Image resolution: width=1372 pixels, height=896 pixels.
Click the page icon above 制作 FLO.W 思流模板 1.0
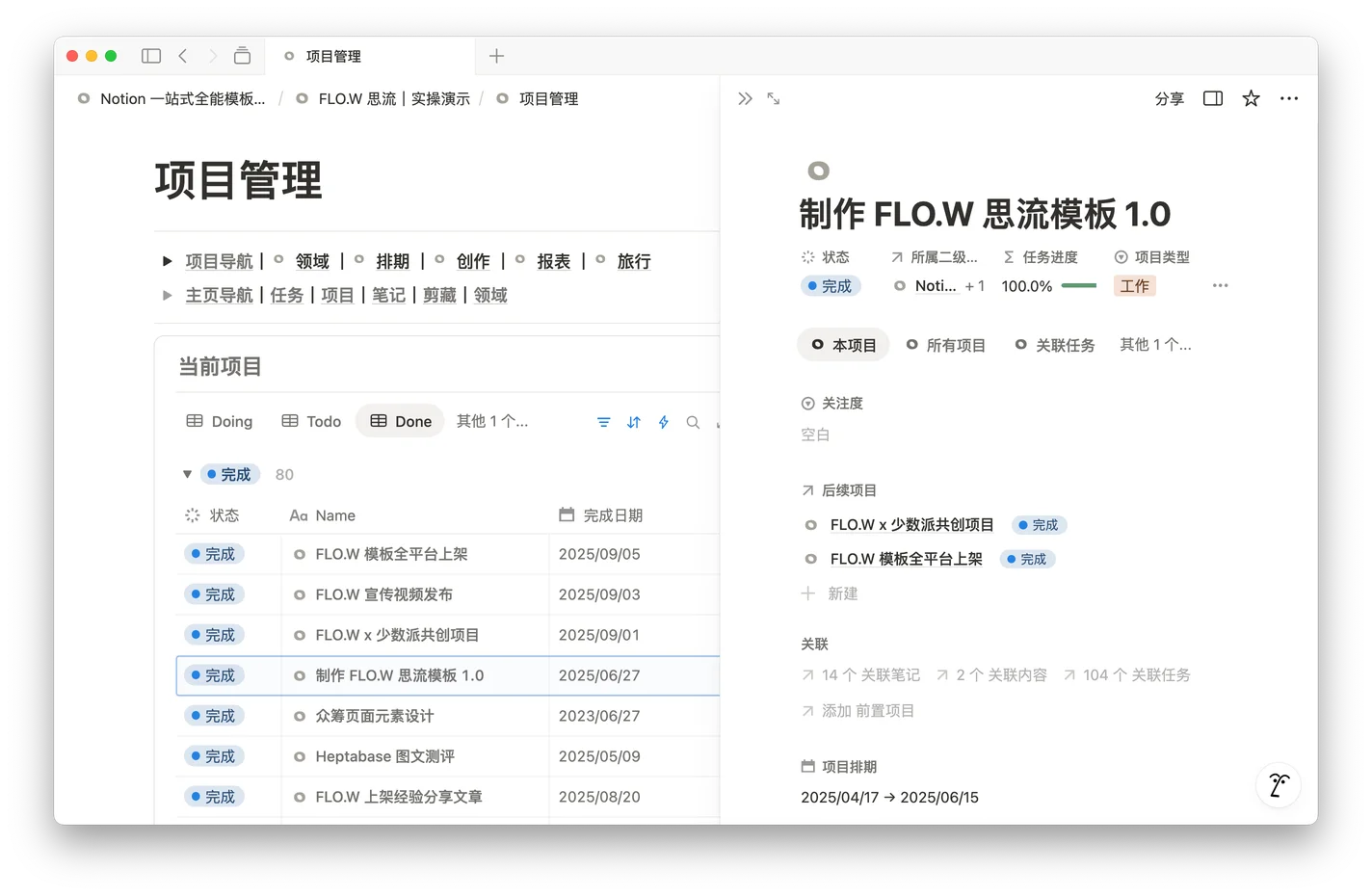(818, 170)
